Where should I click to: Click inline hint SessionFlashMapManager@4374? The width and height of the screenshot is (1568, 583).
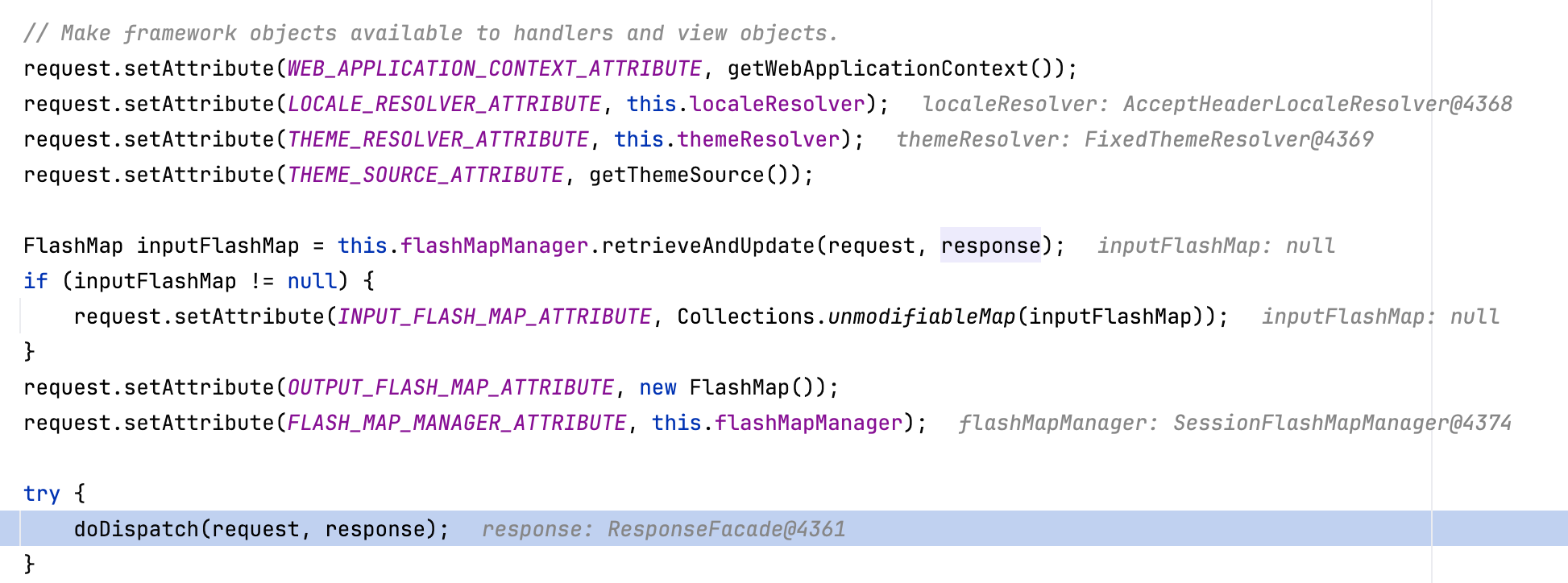pyautogui.click(x=1342, y=423)
